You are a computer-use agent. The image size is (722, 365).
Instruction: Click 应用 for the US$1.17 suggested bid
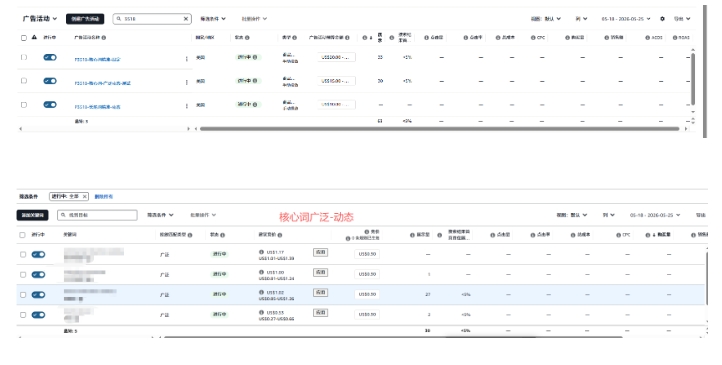[320, 252]
